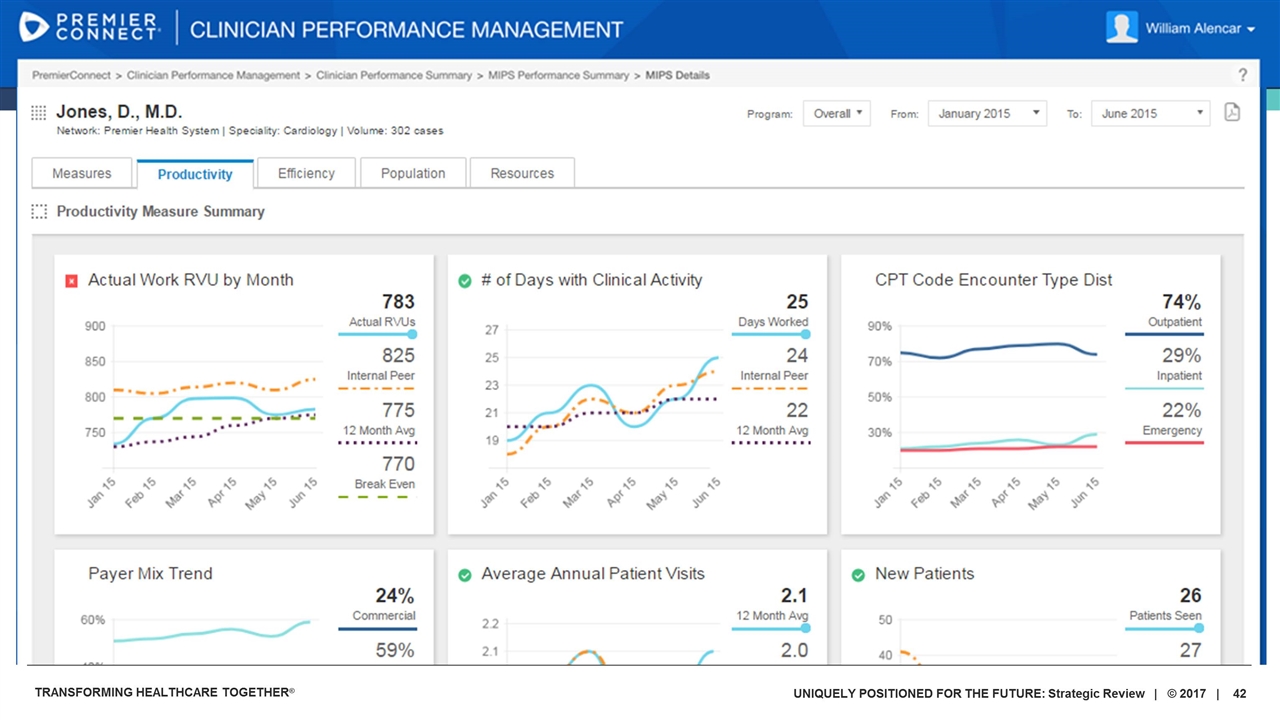Click the CPT Code Encounter Type chart
The image size is (1280, 720).
[x=990, y=417]
